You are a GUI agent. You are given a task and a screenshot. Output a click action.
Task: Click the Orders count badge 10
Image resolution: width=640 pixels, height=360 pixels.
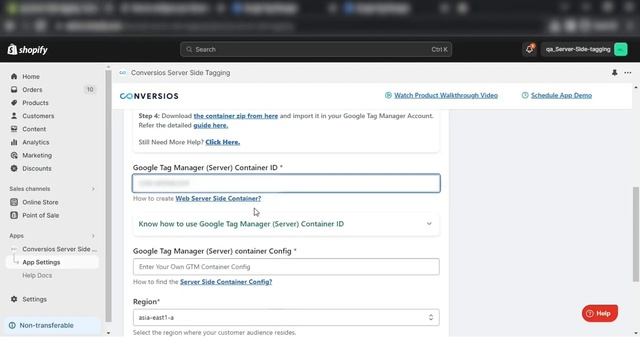point(90,89)
